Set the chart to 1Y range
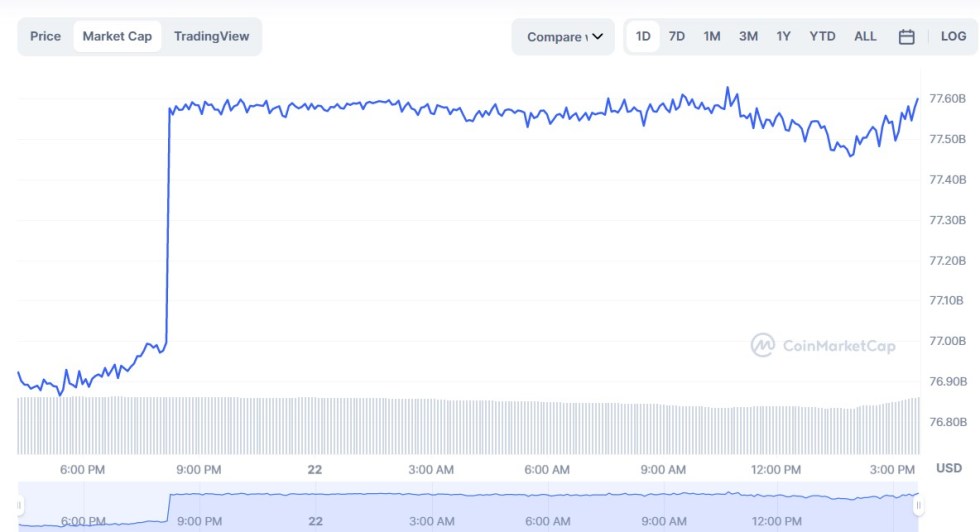The height and width of the screenshot is (532, 980). 783,37
